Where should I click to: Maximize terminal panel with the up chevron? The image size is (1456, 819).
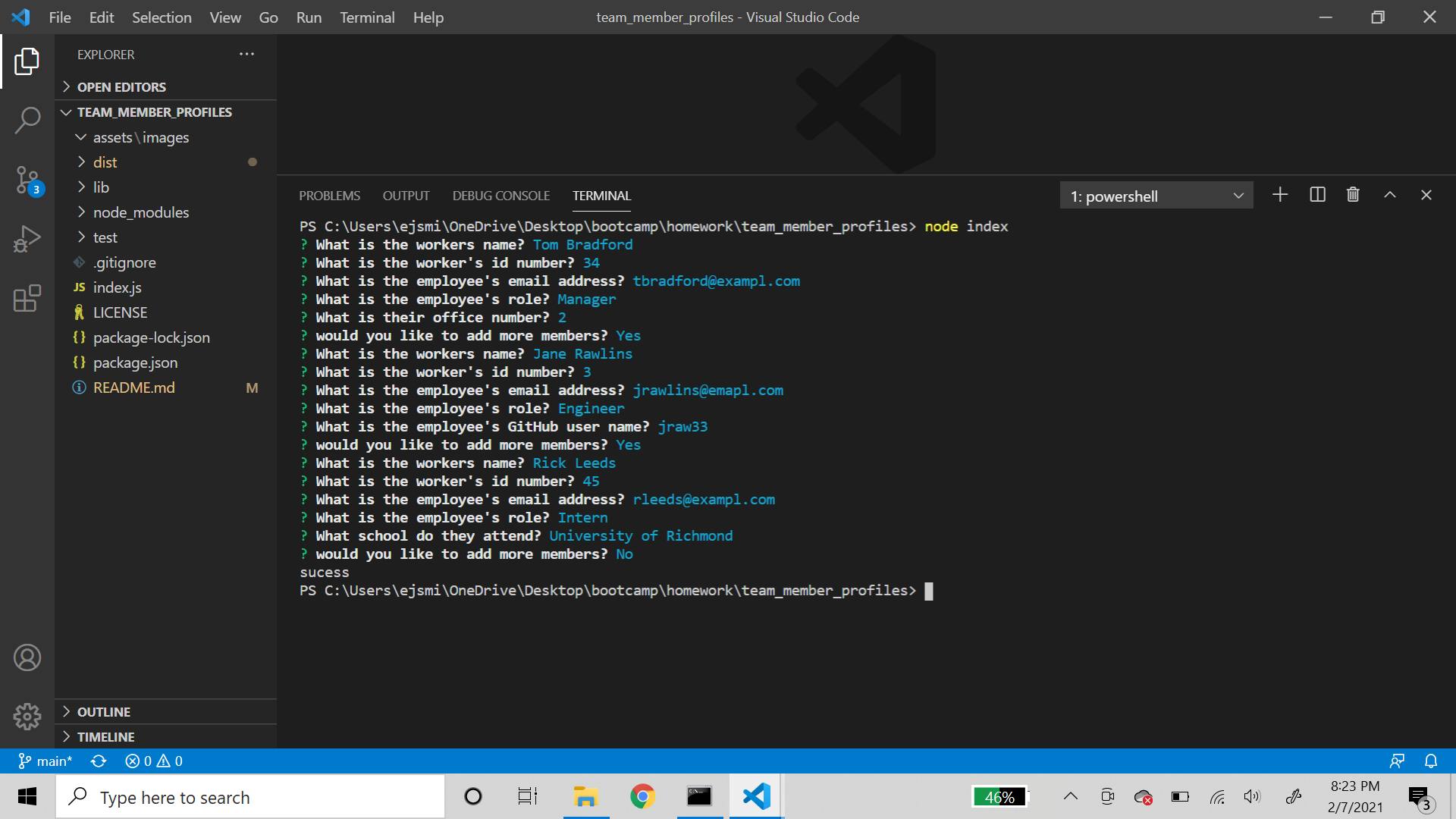[x=1389, y=195]
